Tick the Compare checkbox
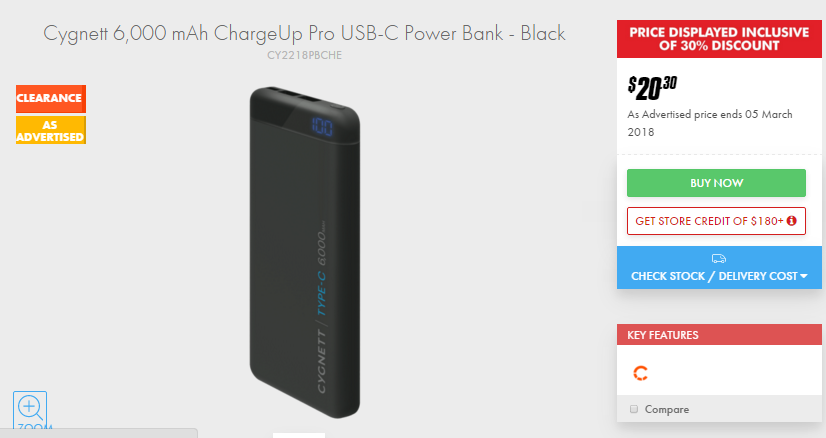The image size is (826, 438). [634, 409]
